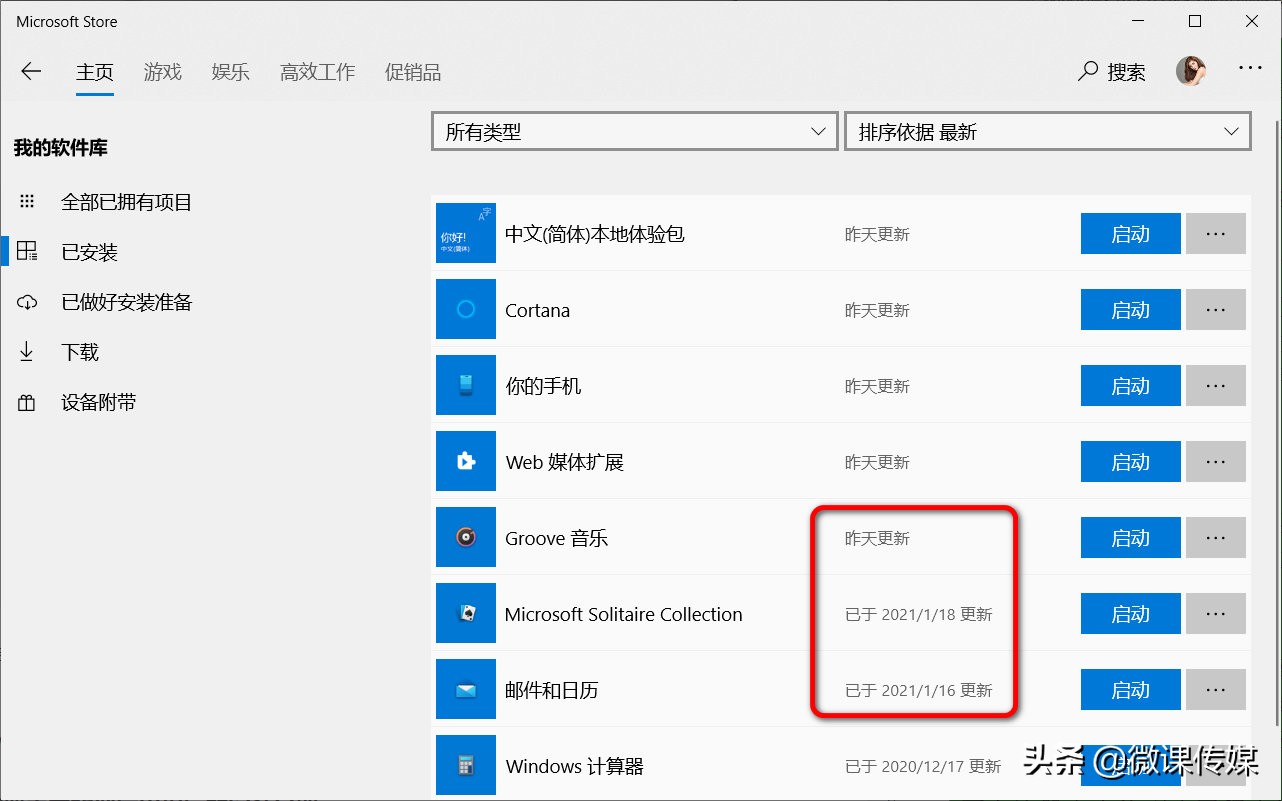The height and width of the screenshot is (801, 1282).
Task: Click the Groove 音乐 app icon
Action: pos(465,537)
